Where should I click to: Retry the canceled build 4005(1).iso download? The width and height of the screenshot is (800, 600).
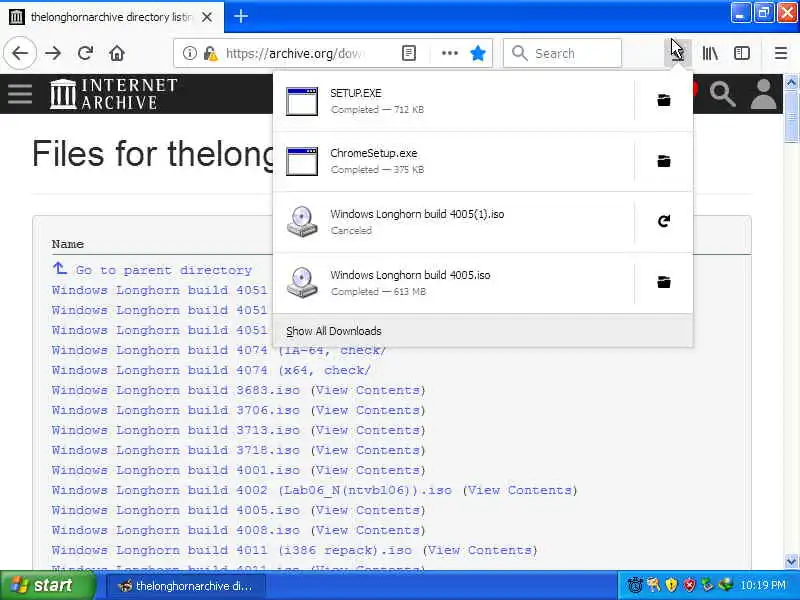click(663, 221)
